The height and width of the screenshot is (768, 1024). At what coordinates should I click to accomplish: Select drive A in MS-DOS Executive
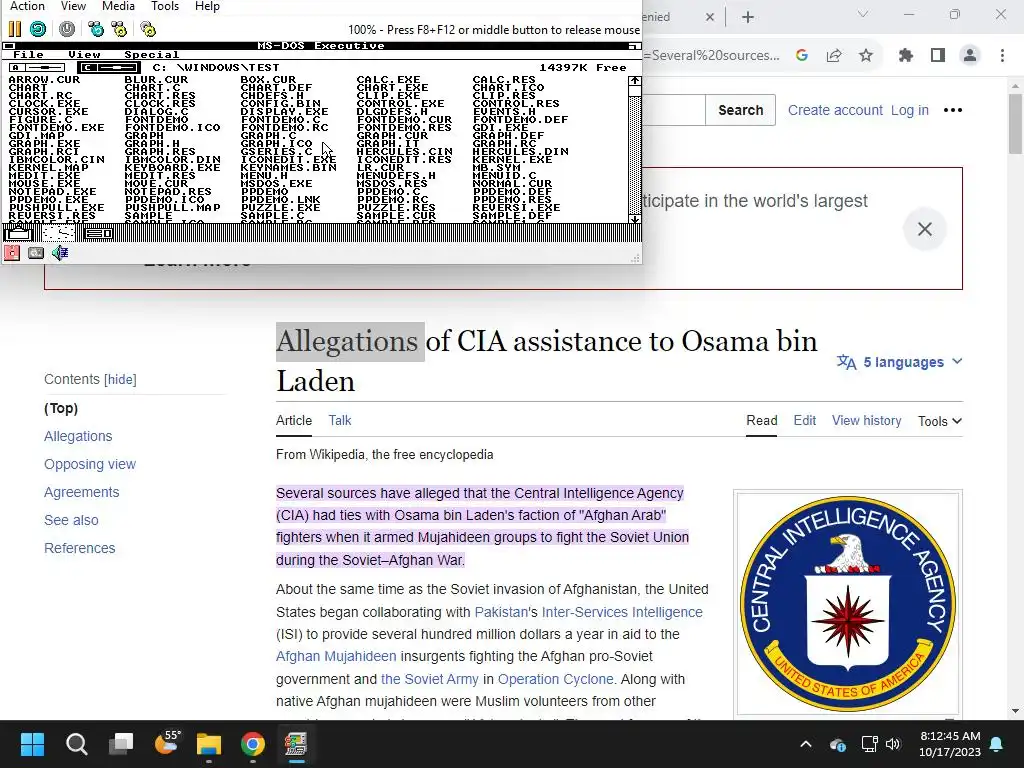[x=37, y=67]
